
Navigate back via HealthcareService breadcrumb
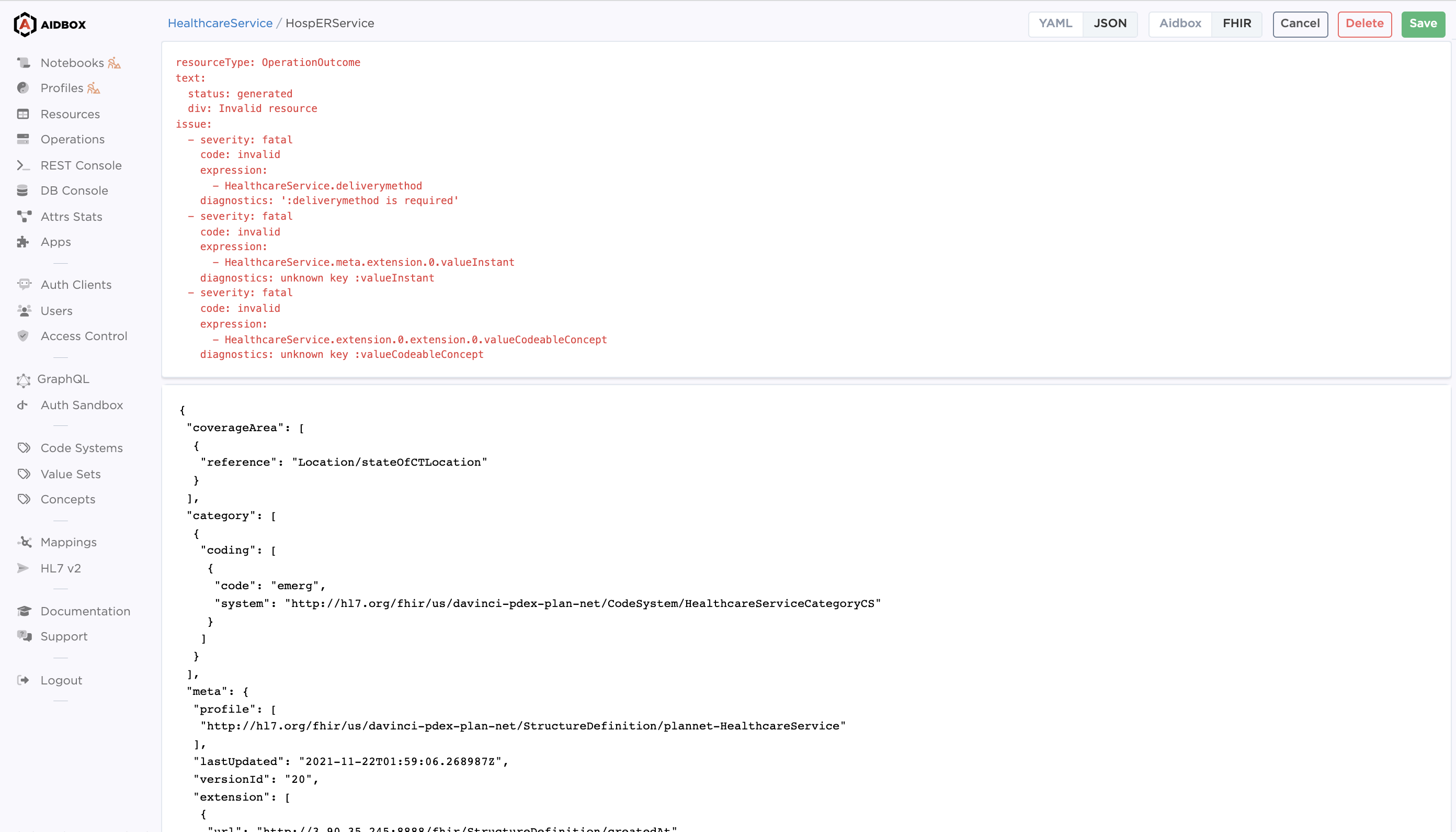pyautogui.click(x=220, y=23)
